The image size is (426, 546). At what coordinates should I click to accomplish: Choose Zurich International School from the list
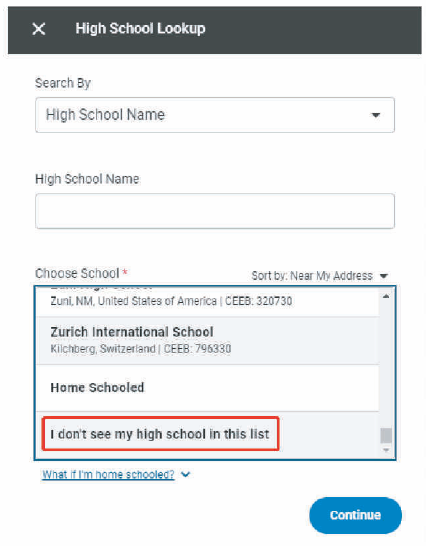208,341
